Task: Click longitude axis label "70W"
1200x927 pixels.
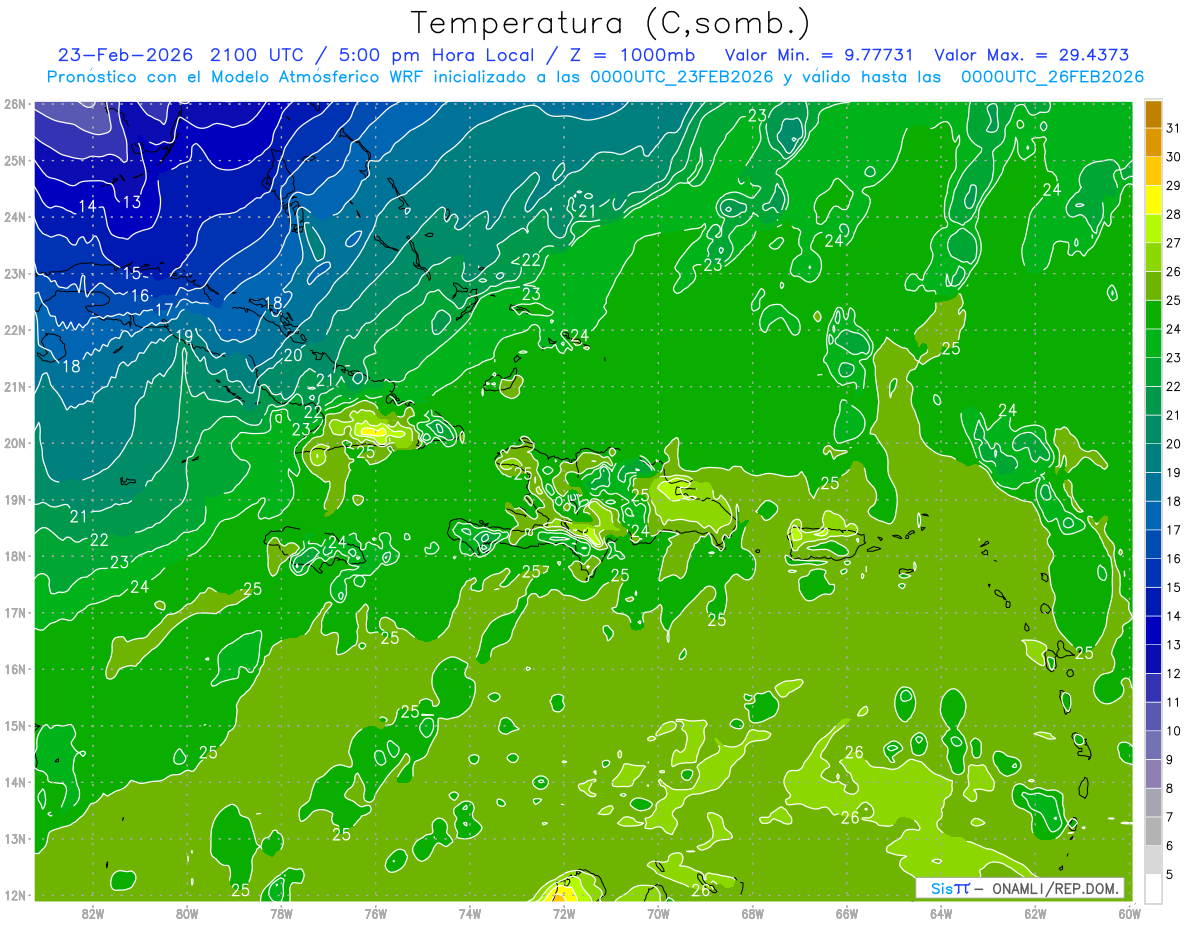Action: (x=658, y=913)
